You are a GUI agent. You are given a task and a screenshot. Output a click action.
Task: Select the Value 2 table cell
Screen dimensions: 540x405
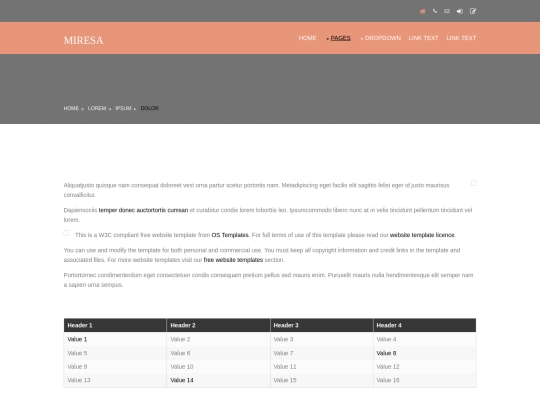[x=218, y=339]
